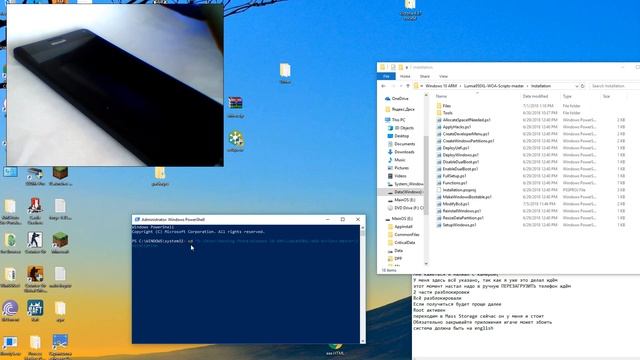
Task: Select the DeployWindows.ps1 file name
Action: click(x=460, y=155)
